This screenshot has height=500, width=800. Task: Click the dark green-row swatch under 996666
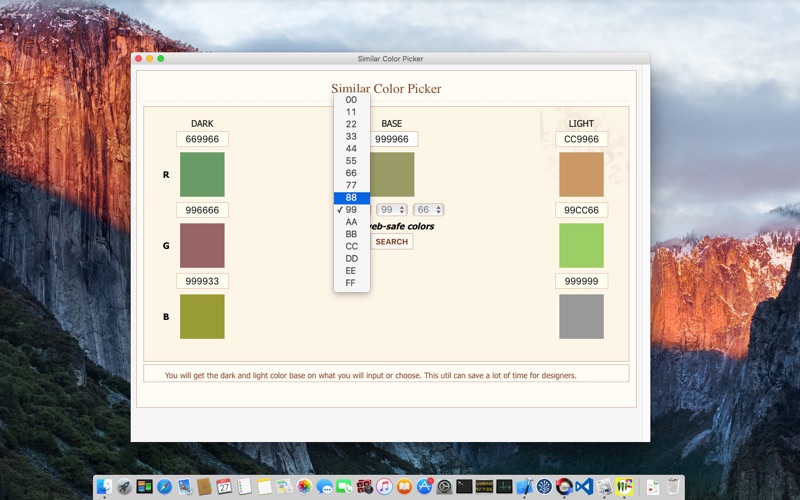pos(202,245)
